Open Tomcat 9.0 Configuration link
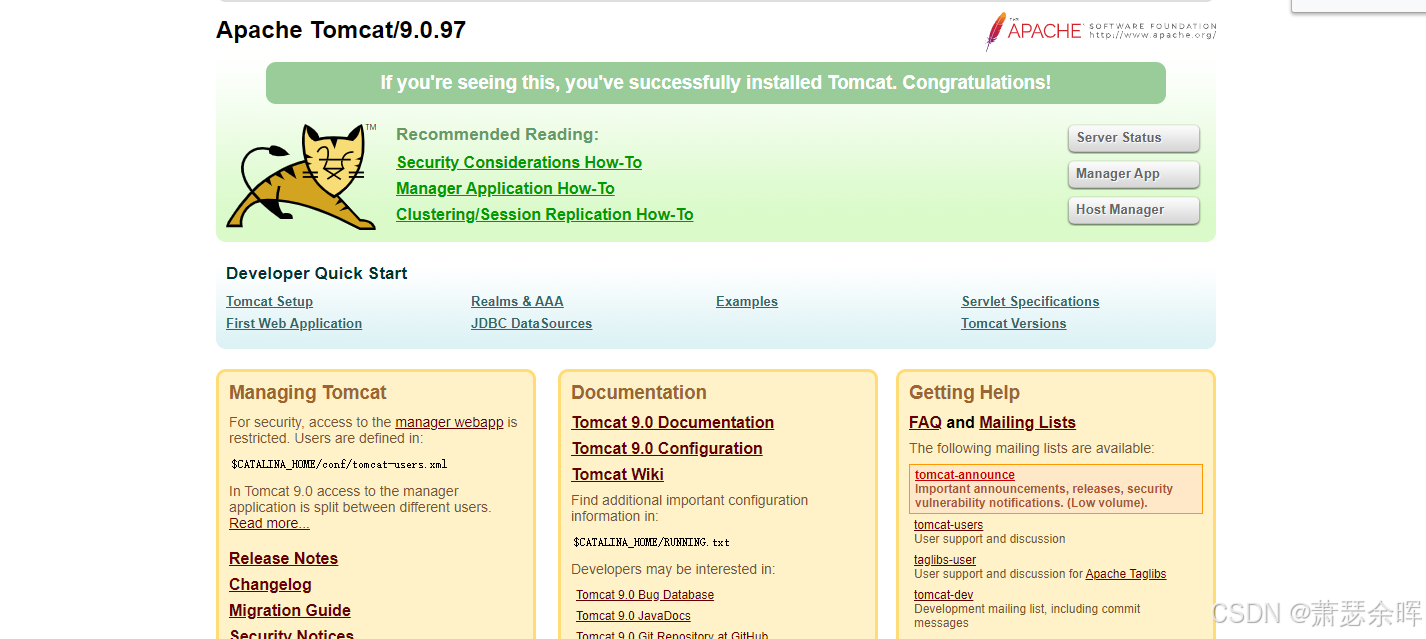 667,448
